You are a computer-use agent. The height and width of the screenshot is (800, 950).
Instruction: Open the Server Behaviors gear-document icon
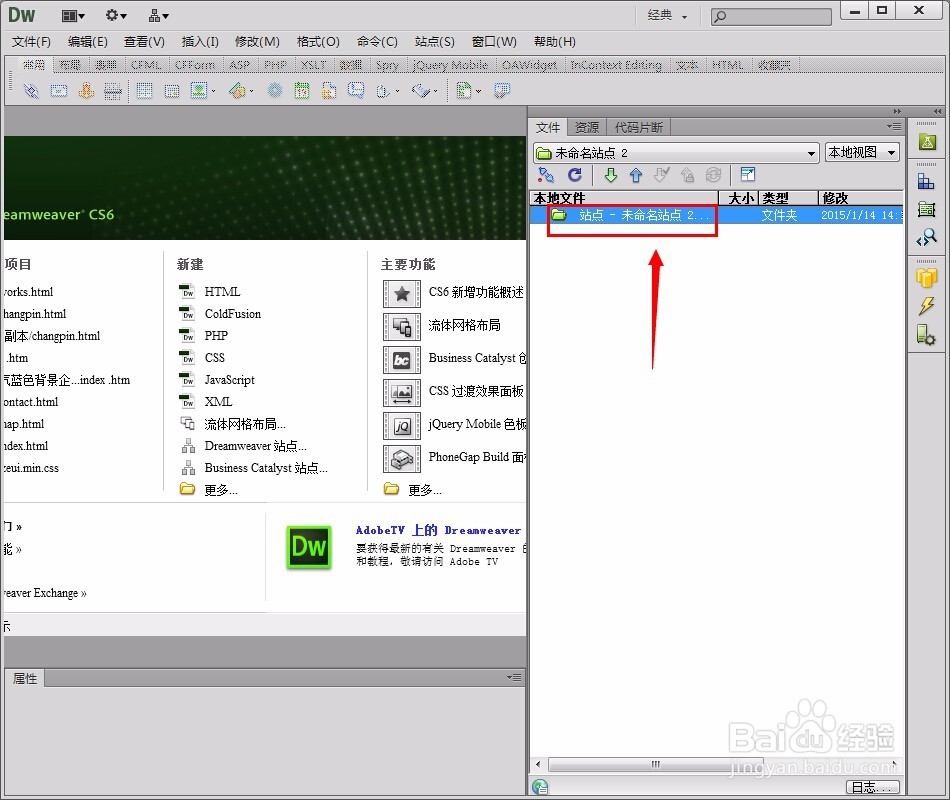926,335
